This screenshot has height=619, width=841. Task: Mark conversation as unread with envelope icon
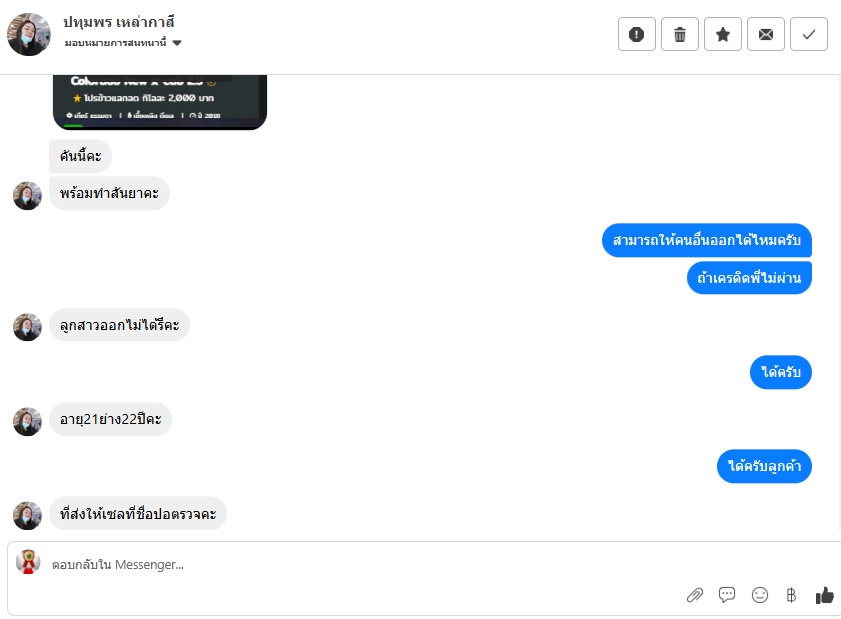765,34
